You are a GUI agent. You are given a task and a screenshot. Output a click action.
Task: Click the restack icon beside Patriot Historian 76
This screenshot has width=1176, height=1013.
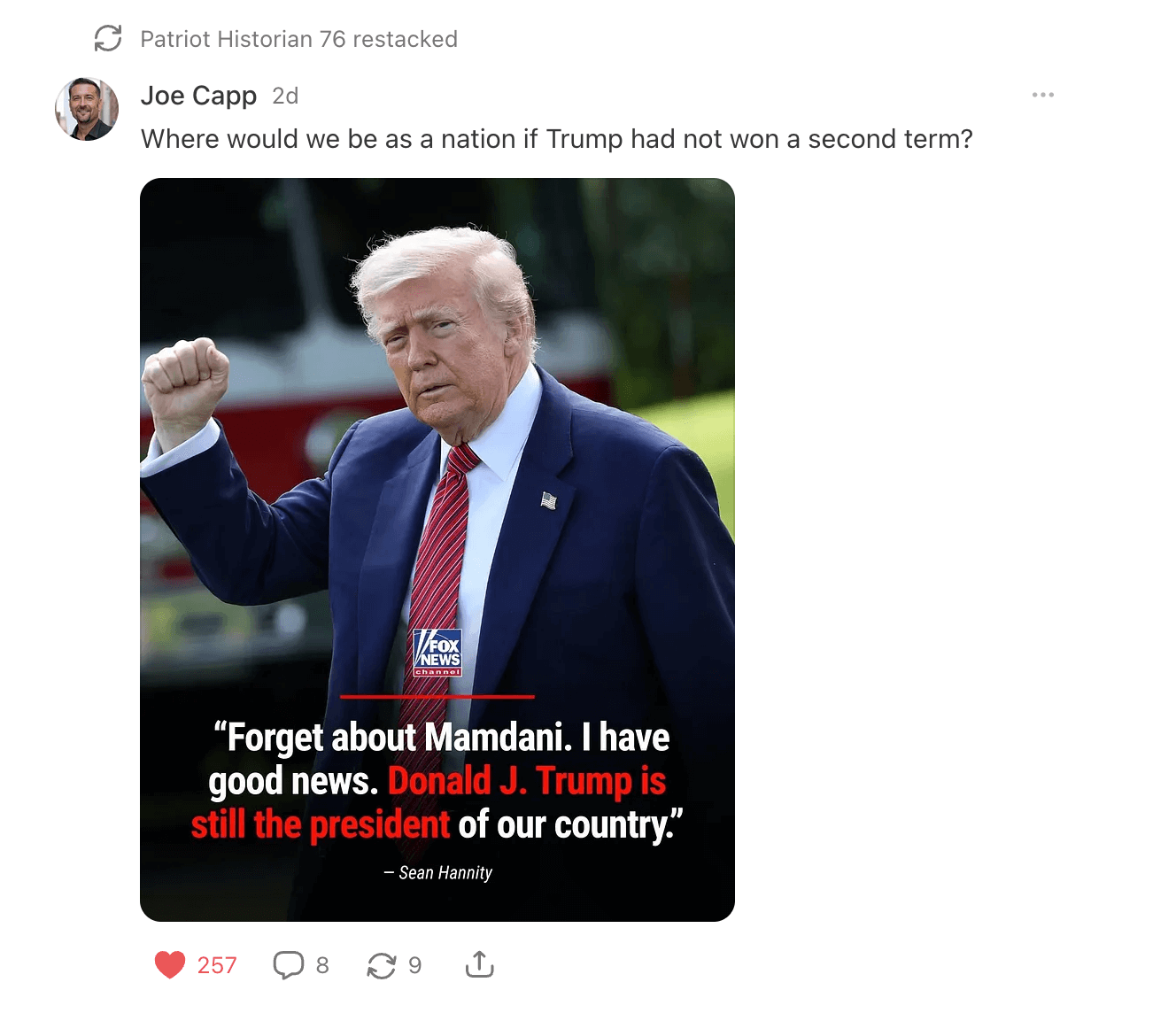pyautogui.click(x=108, y=38)
